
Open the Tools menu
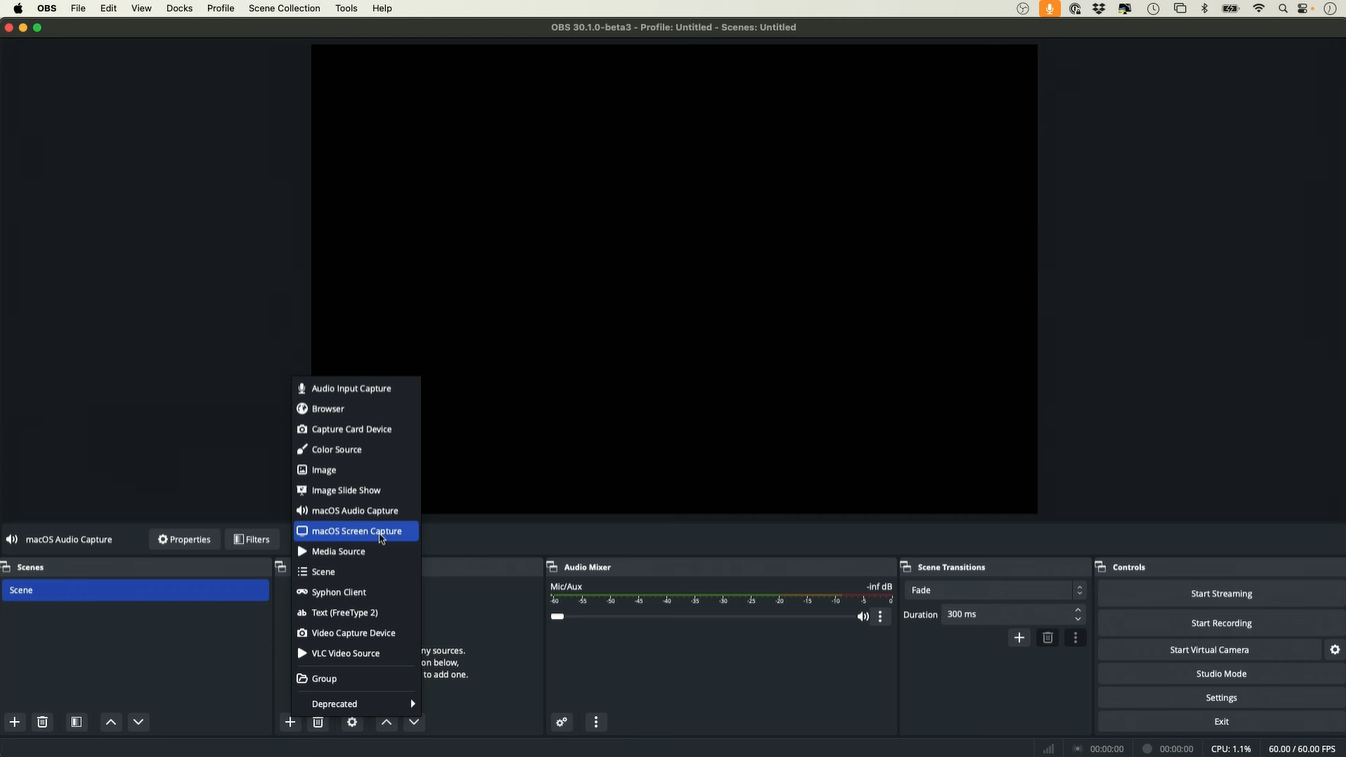(346, 8)
